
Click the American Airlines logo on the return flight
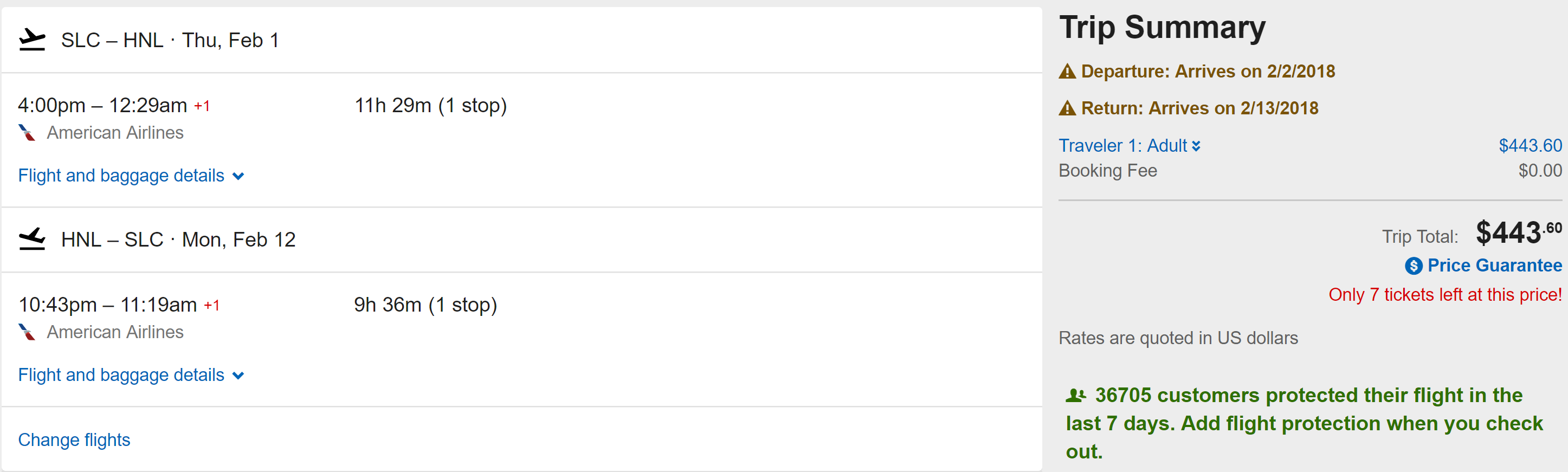(27, 332)
